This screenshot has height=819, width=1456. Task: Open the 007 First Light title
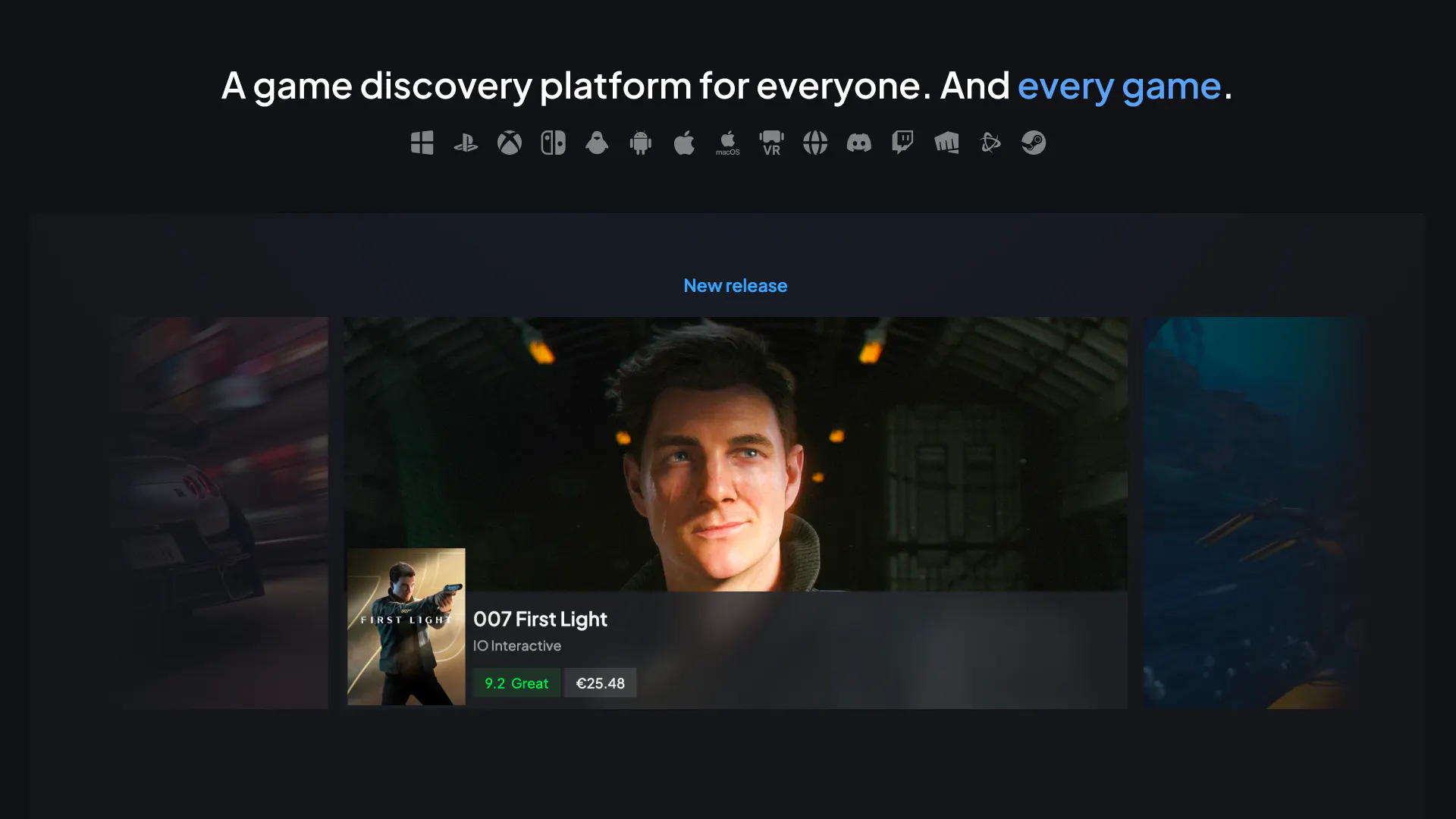(540, 620)
